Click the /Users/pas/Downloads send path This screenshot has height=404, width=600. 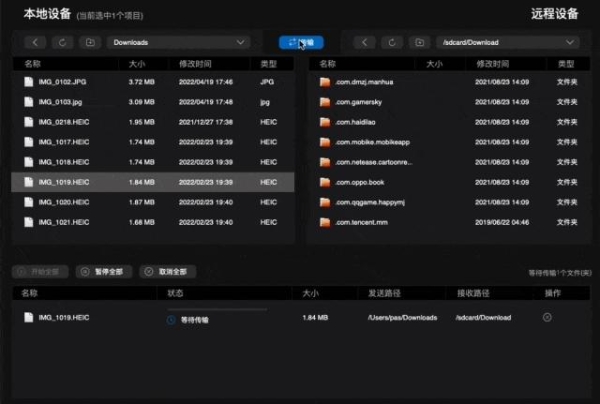(x=403, y=318)
